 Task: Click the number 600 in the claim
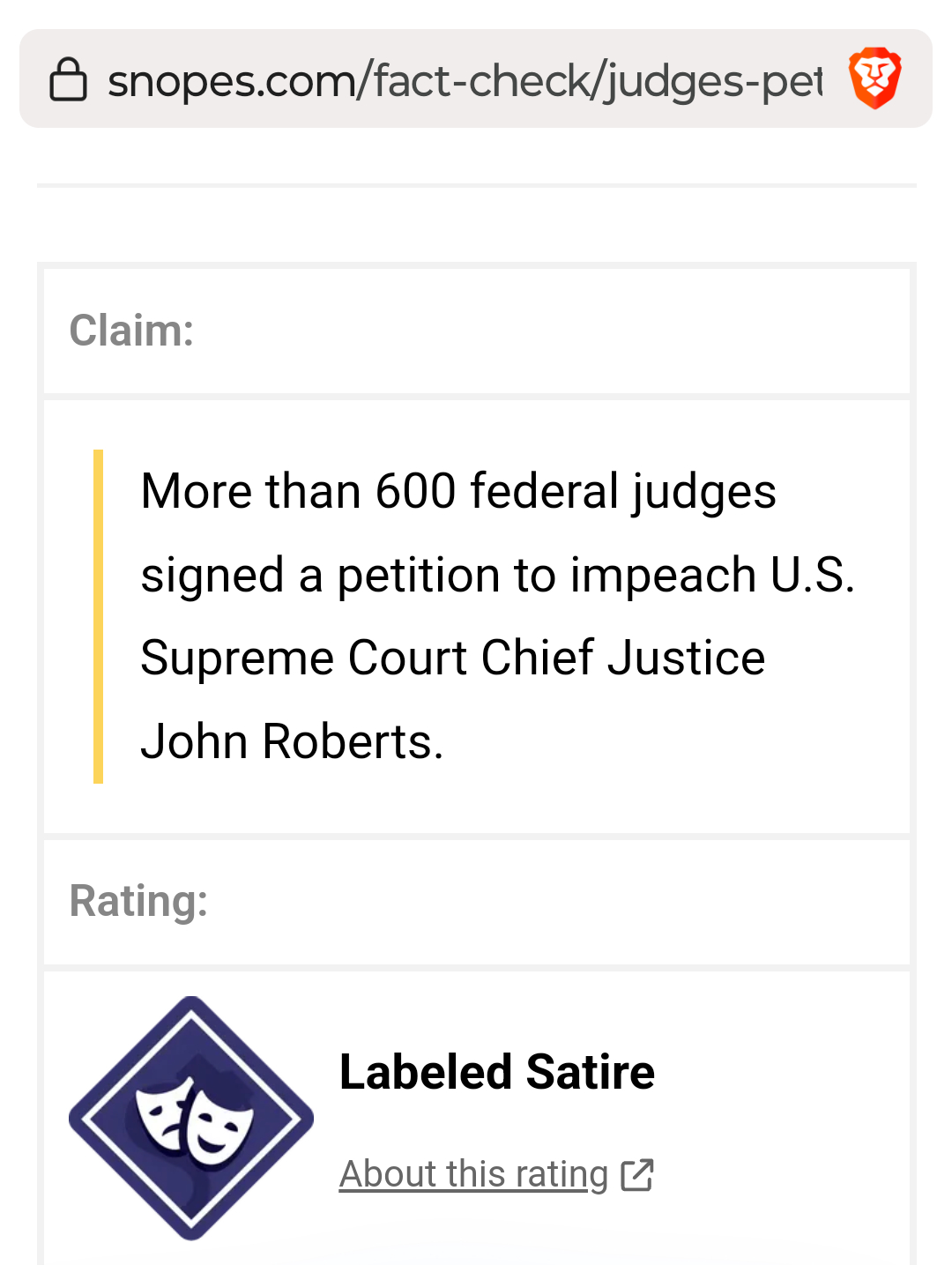(415, 491)
